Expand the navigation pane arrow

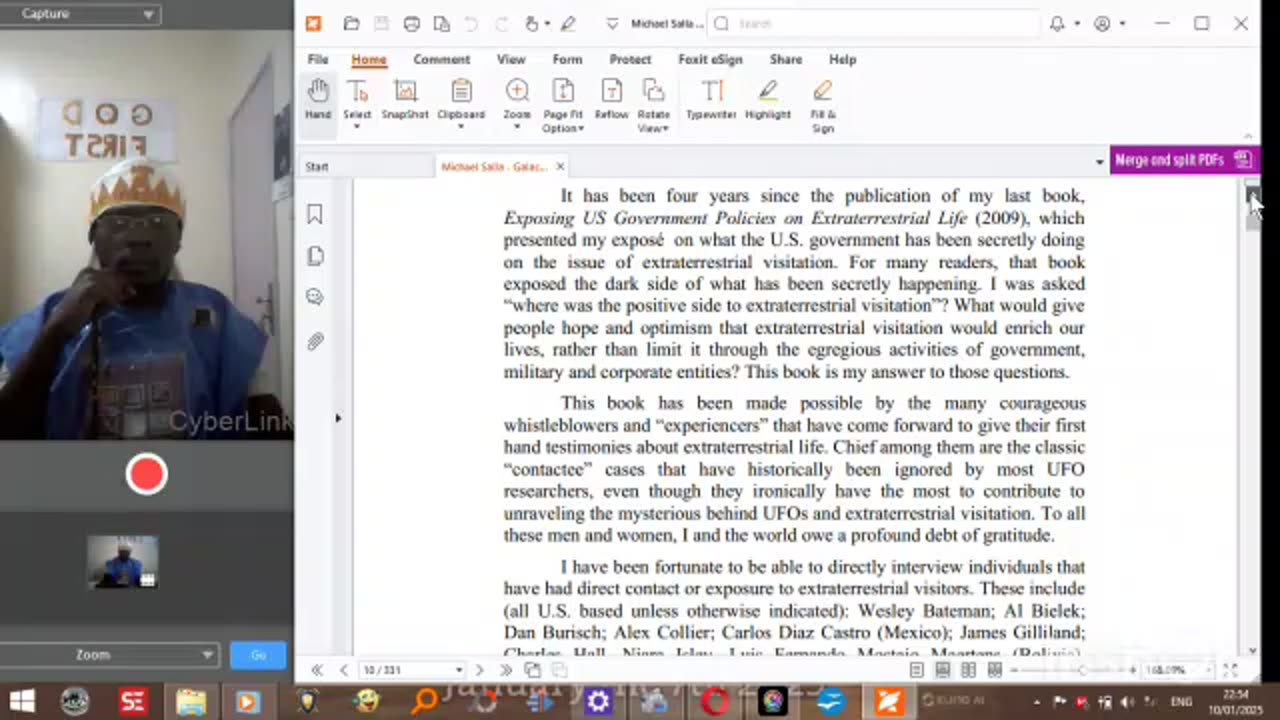click(338, 418)
